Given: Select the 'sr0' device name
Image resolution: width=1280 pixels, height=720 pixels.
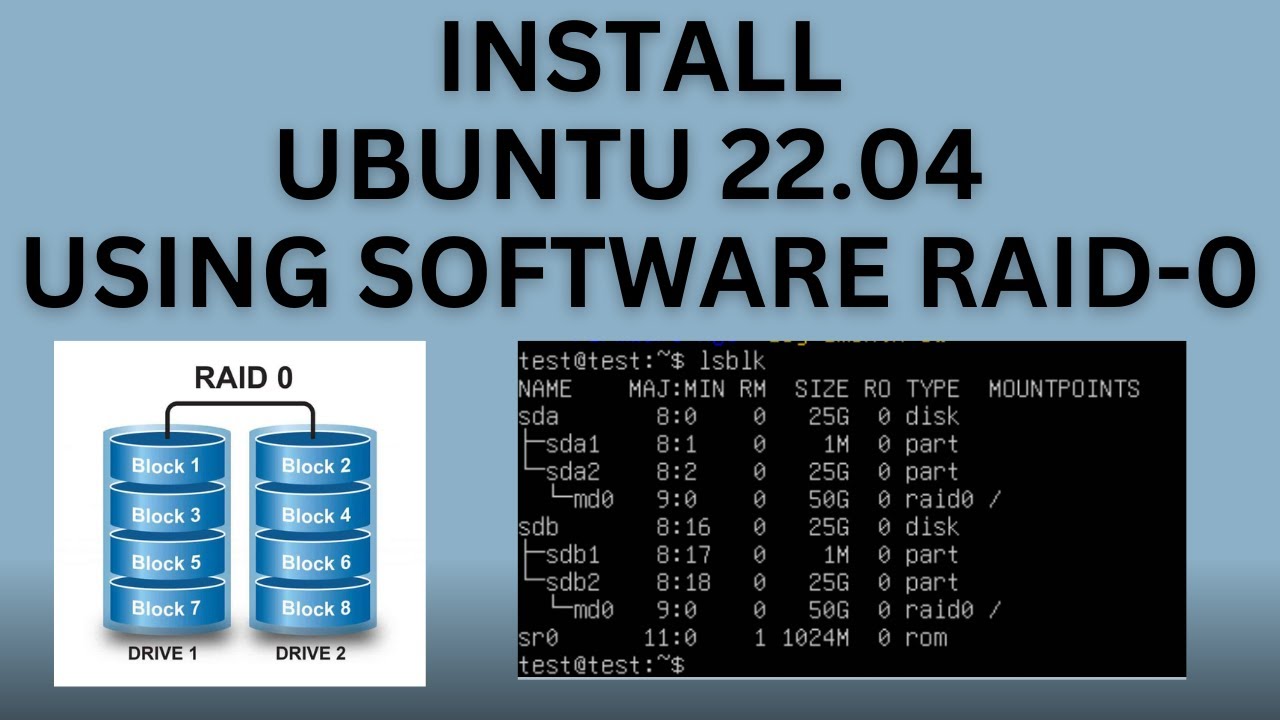Looking at the screenshot, I should click(x=538, y=638).
